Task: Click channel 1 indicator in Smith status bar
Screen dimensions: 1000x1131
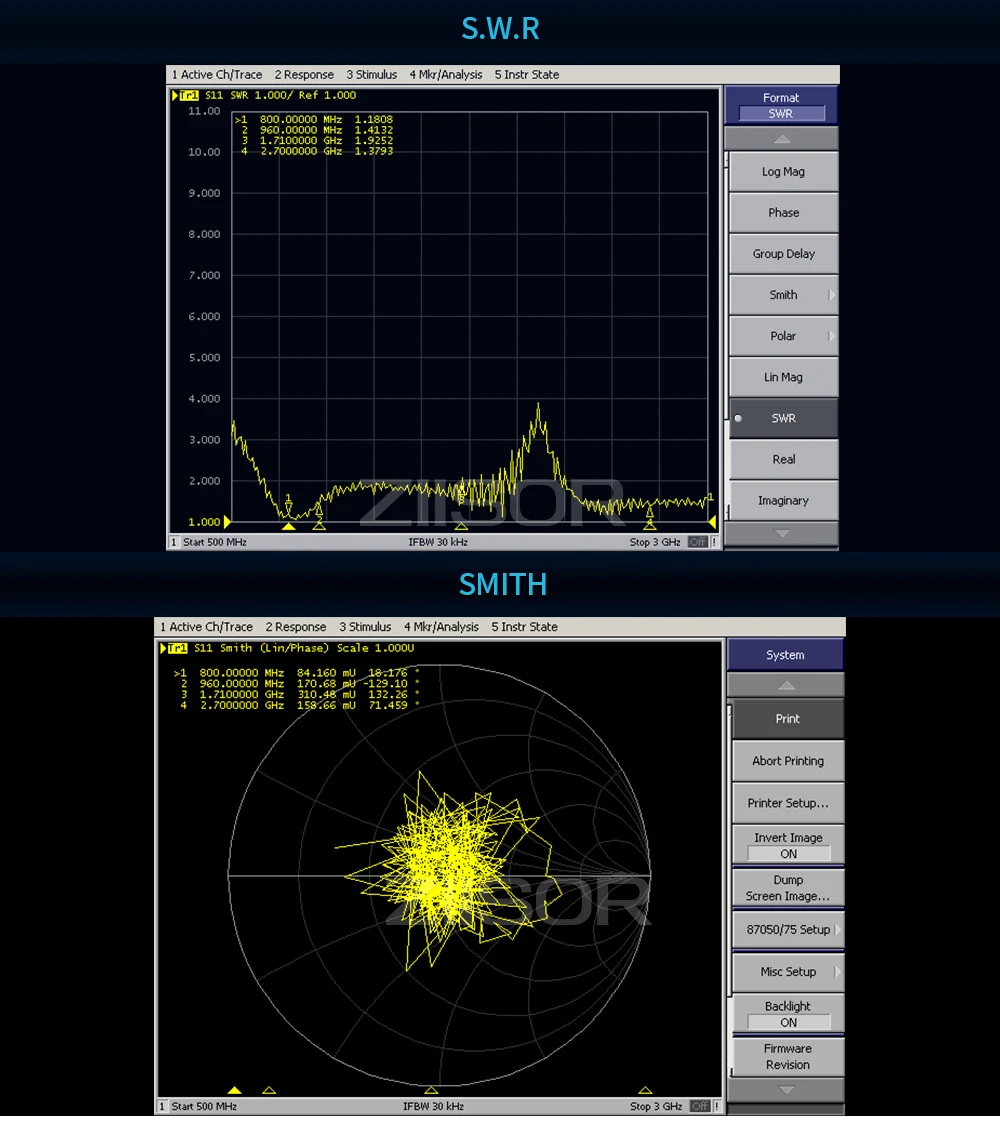Action: point(162,1106)
